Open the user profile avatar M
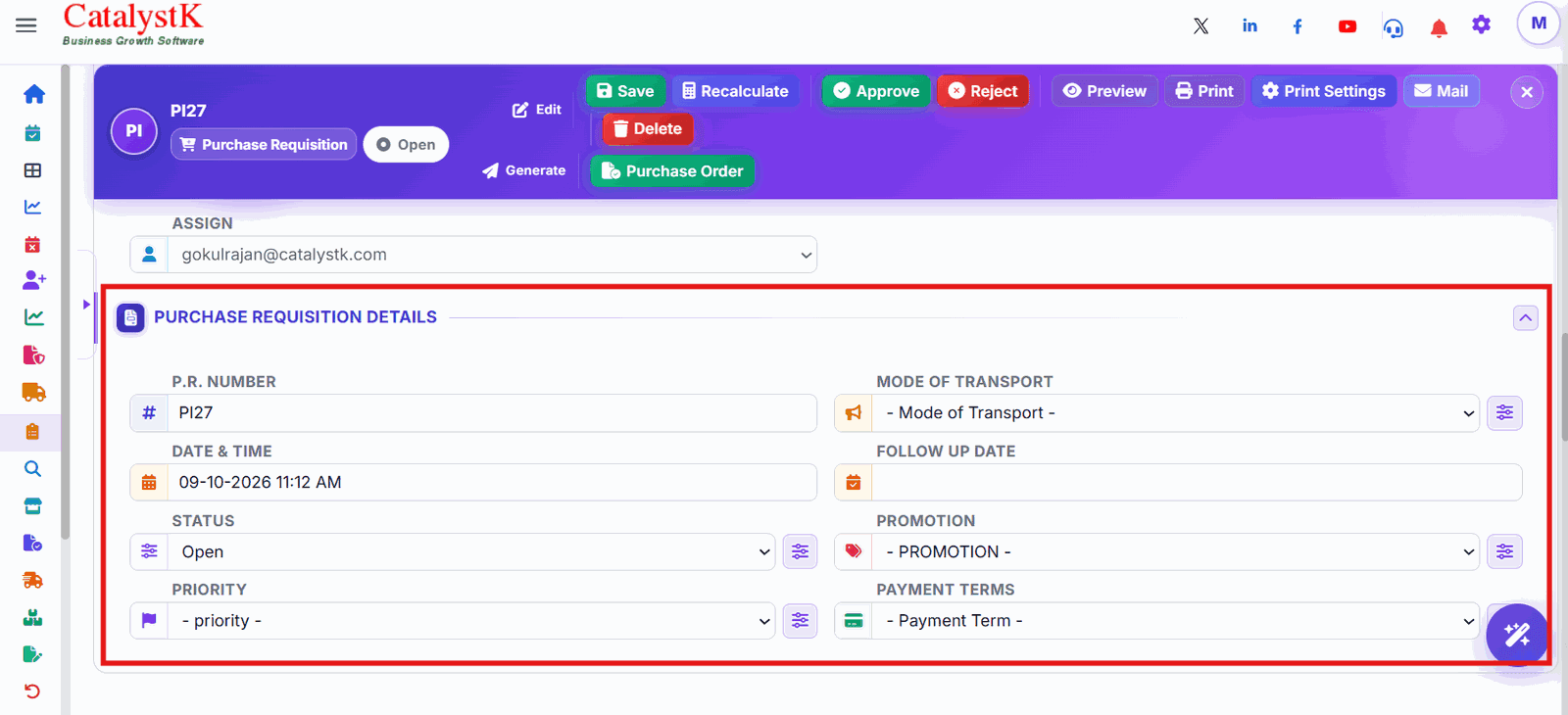Screen dimensions: 1568x715 [1539, 24]
